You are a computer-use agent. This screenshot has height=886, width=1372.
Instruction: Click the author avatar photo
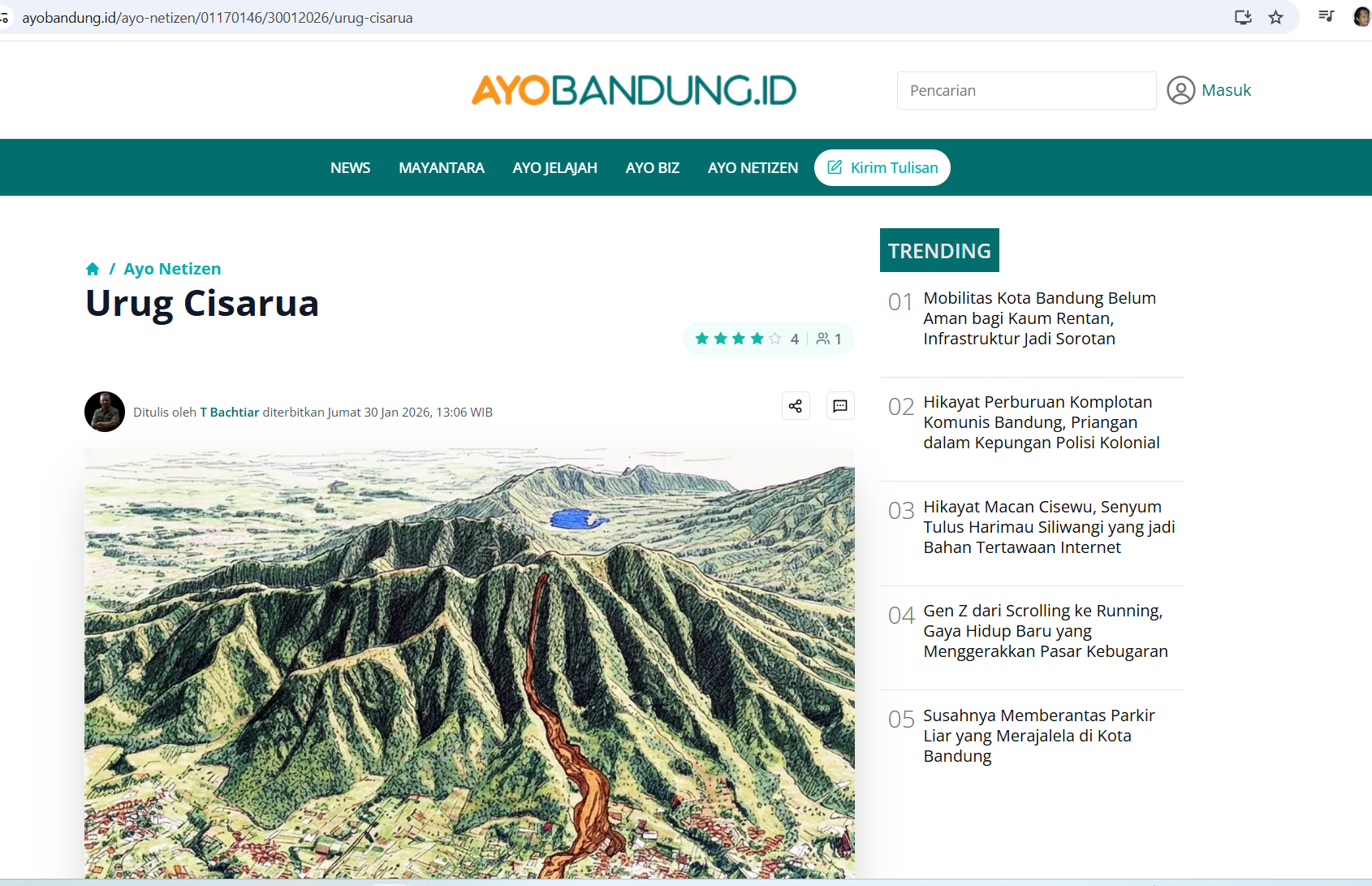(105, 412)
